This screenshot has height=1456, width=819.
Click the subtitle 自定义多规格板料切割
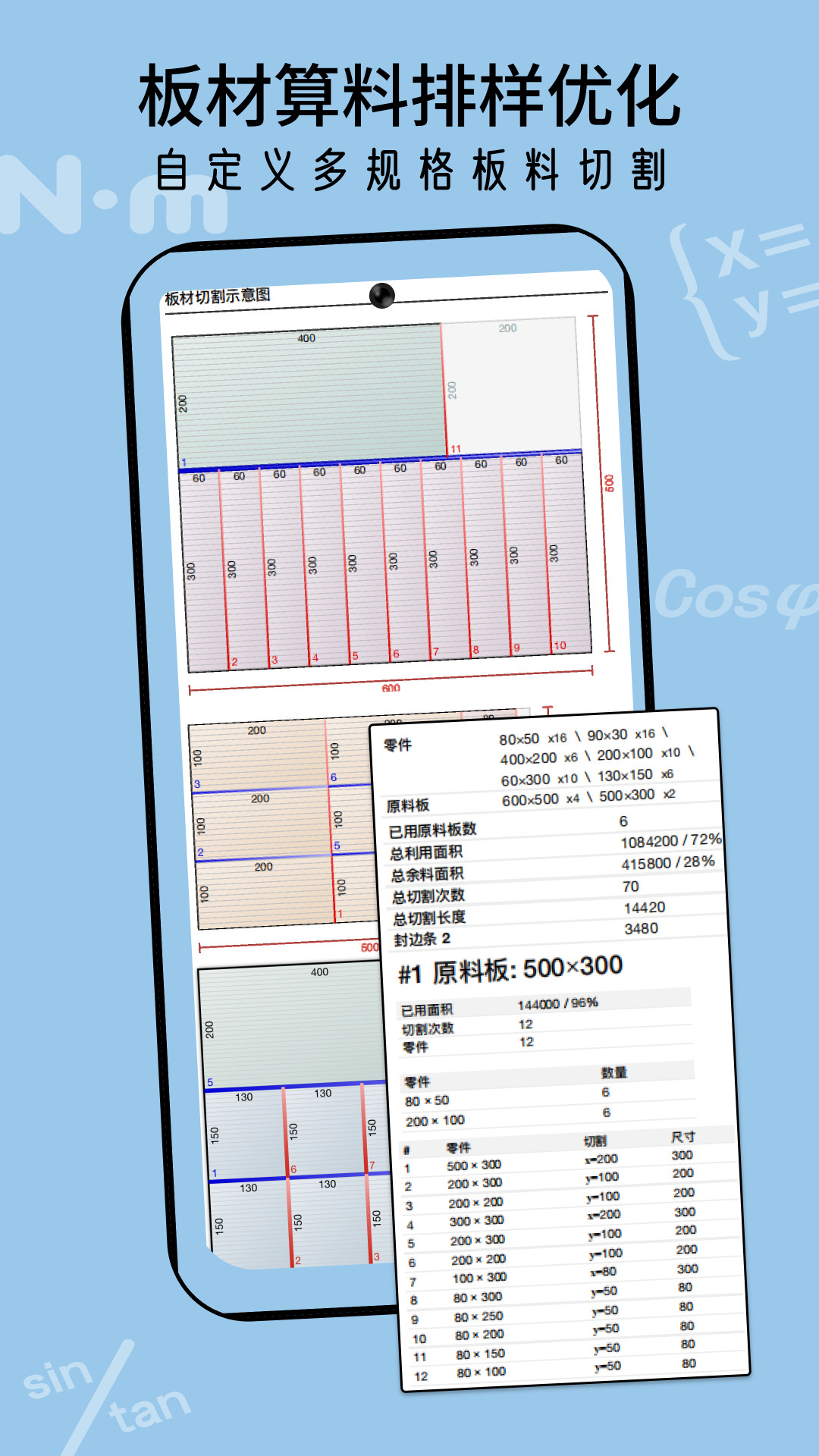pyautogui.click(x=409, y=171)
